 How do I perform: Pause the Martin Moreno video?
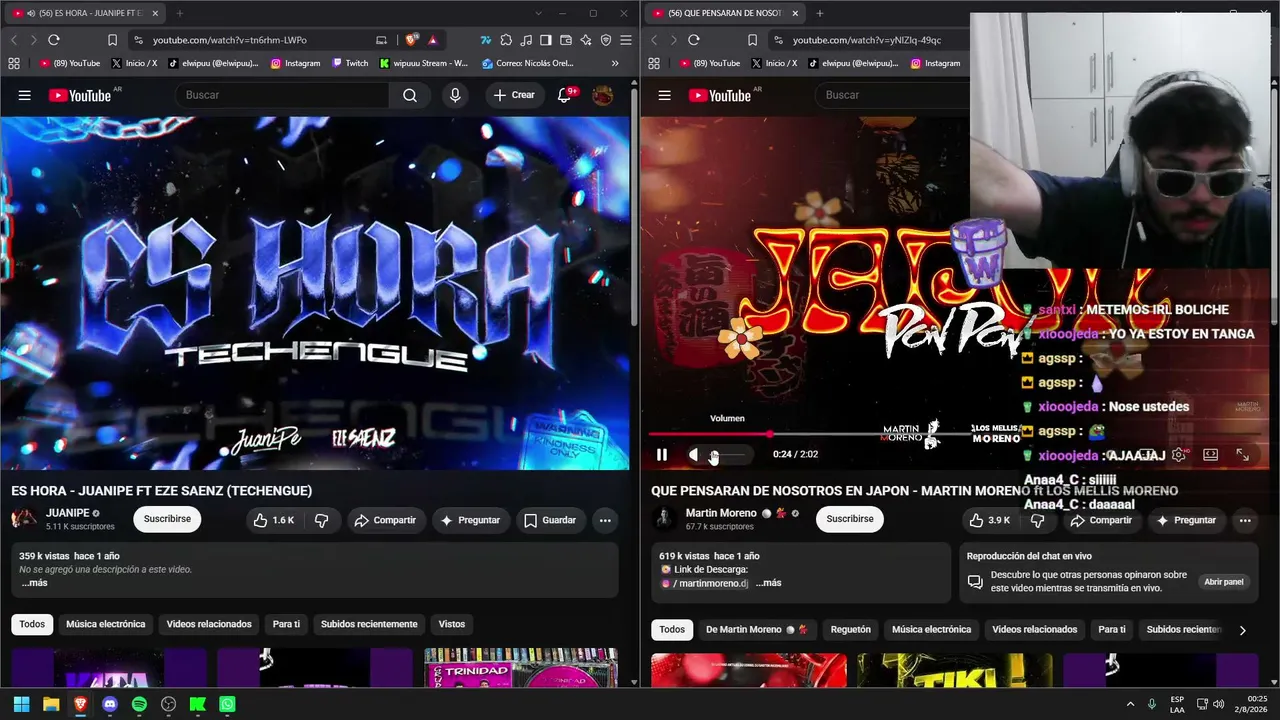(661, 455)
